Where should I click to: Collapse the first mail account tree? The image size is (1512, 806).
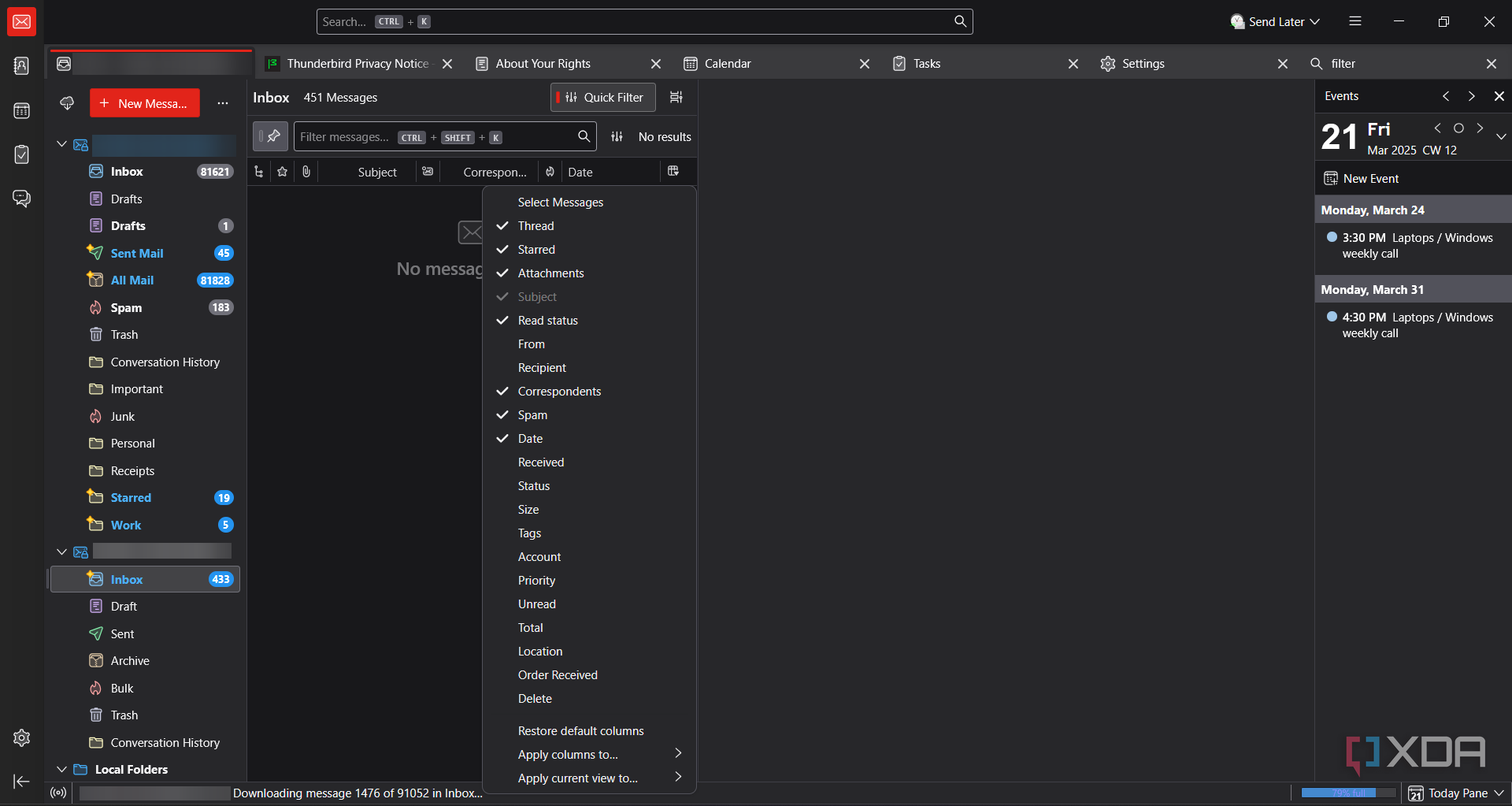coord(61,144)
